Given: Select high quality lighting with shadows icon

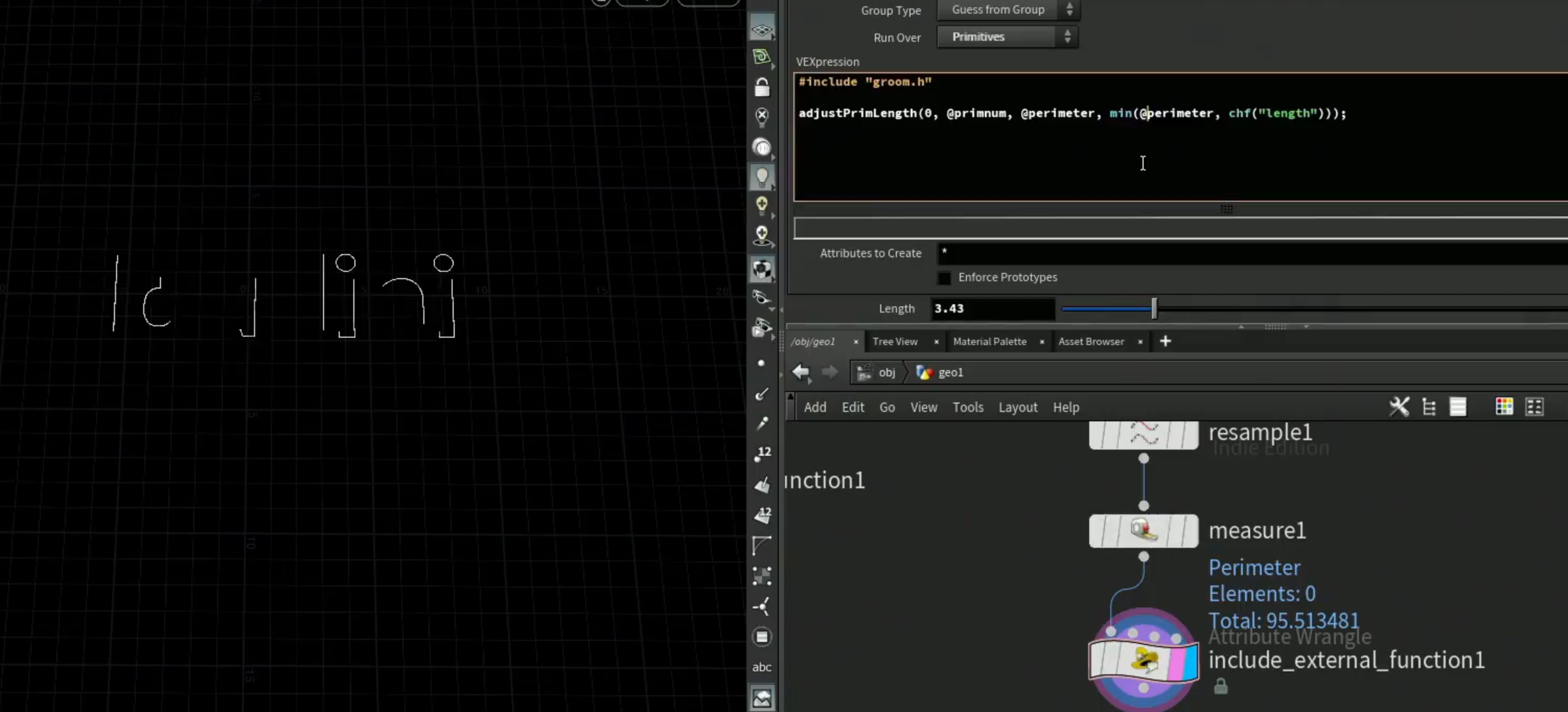Looking at the screenshot, I should click(762, 236).
